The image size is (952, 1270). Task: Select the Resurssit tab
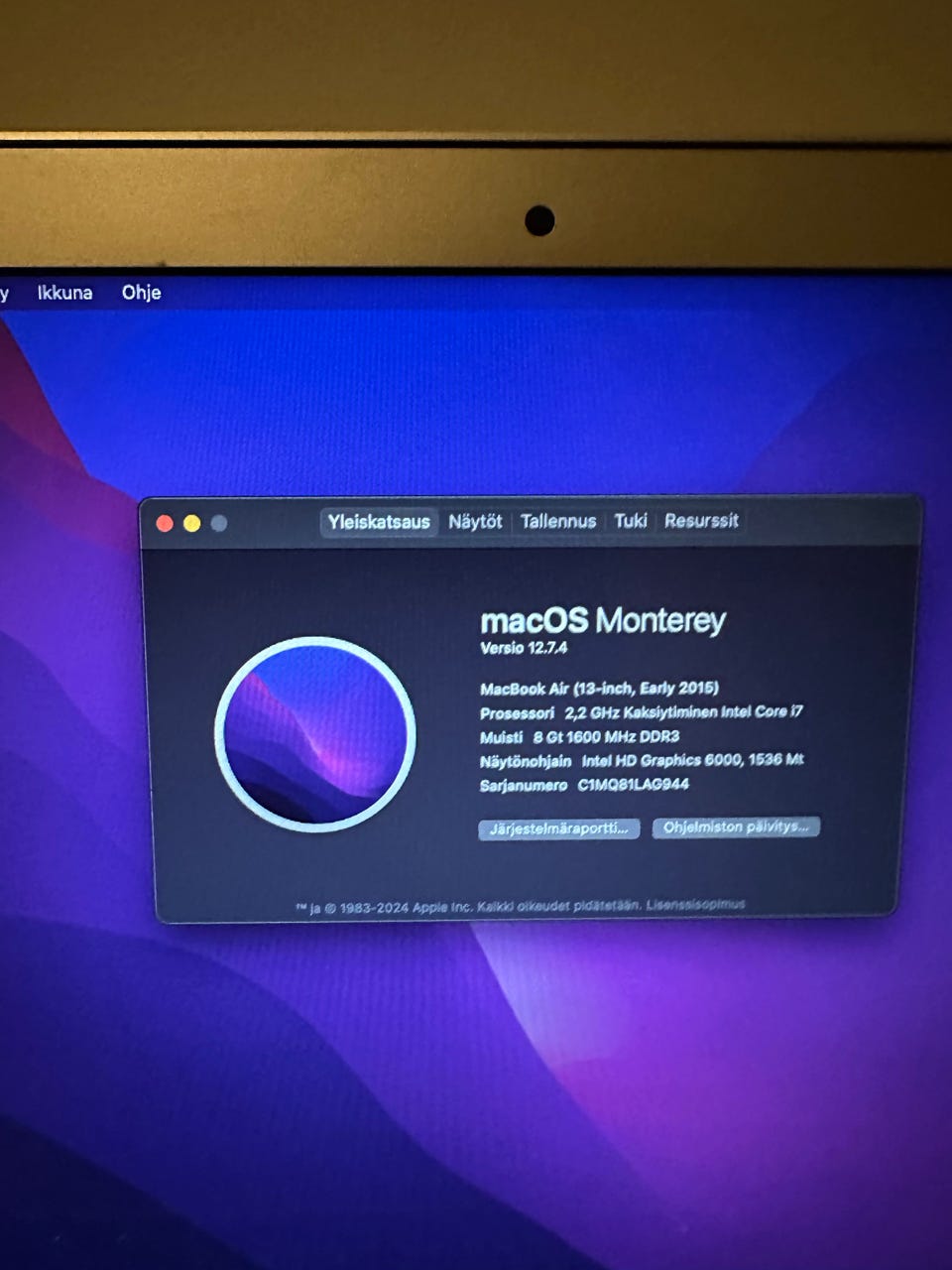(x=701, y=521)
